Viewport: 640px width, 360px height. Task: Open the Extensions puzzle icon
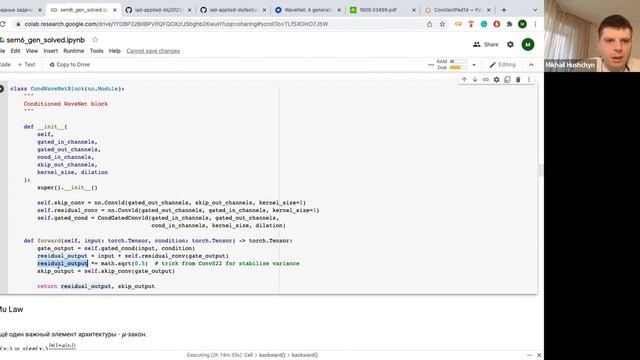pos(509,24)
